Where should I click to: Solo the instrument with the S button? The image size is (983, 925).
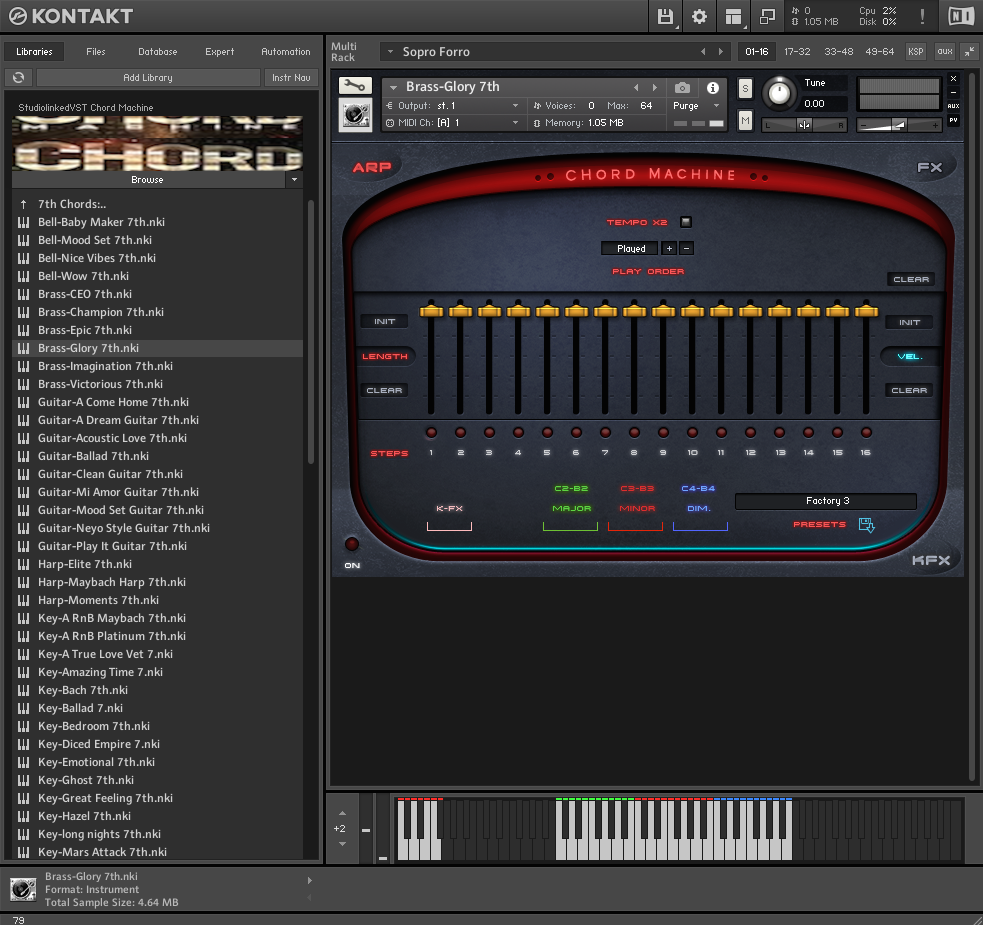coord(745,88)
